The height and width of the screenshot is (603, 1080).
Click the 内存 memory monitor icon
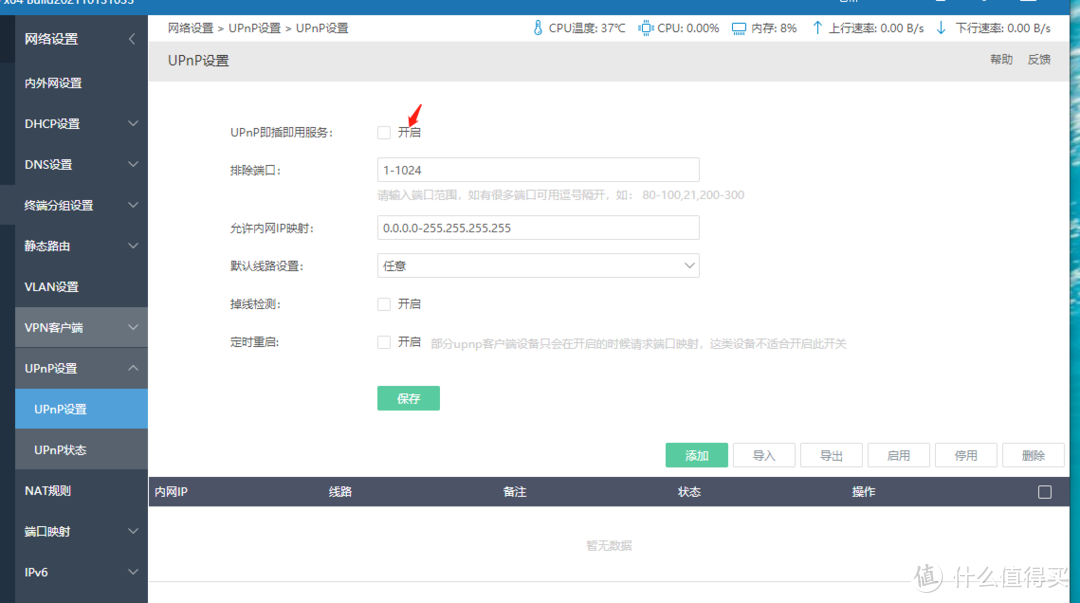point(735,28)
